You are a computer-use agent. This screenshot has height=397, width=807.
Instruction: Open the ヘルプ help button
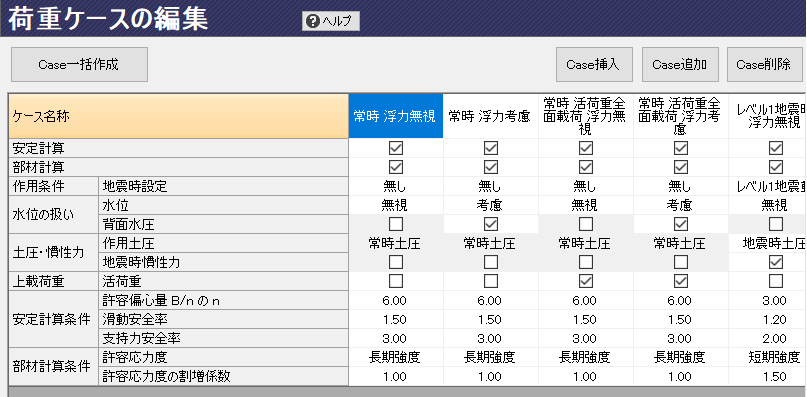[x=331, y=21]
